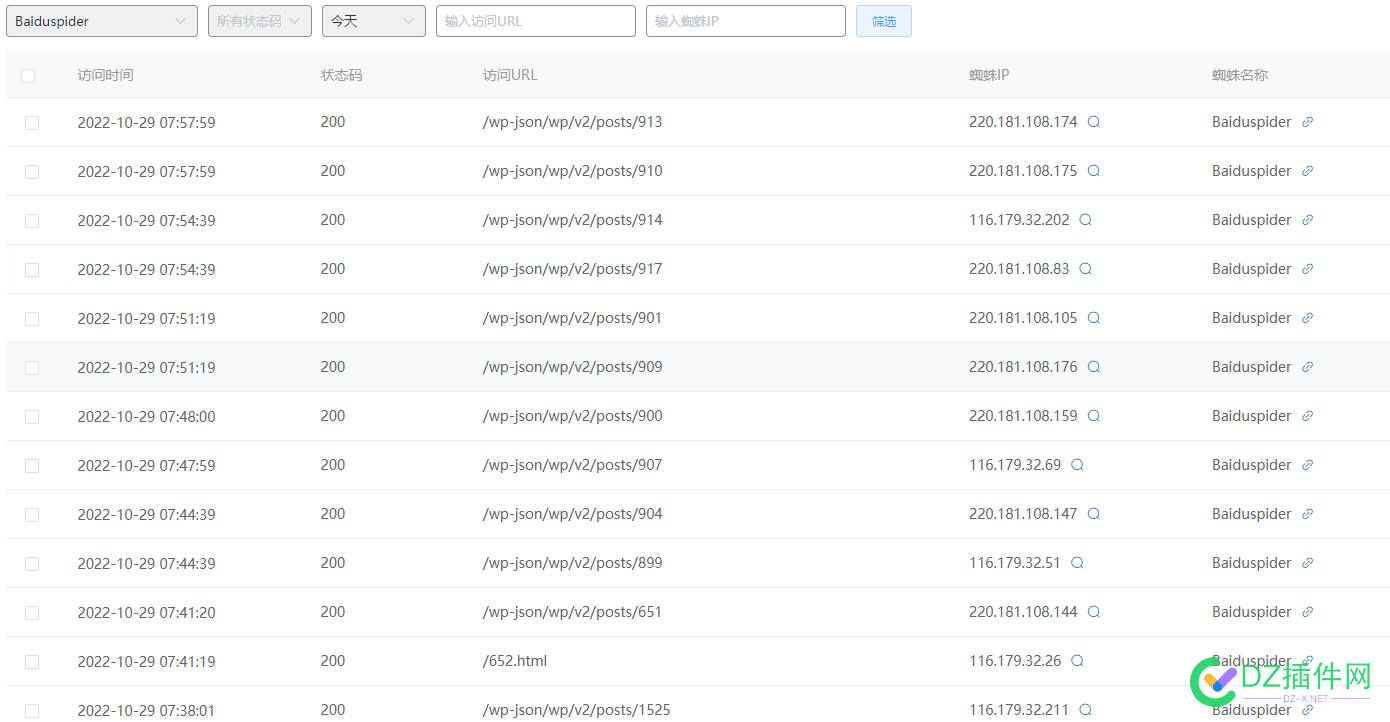Click URL /wp-json/wp/v2/posts/1525
Image resolution: width=1390 pixels, height=722 pixels.
point(576,710)
